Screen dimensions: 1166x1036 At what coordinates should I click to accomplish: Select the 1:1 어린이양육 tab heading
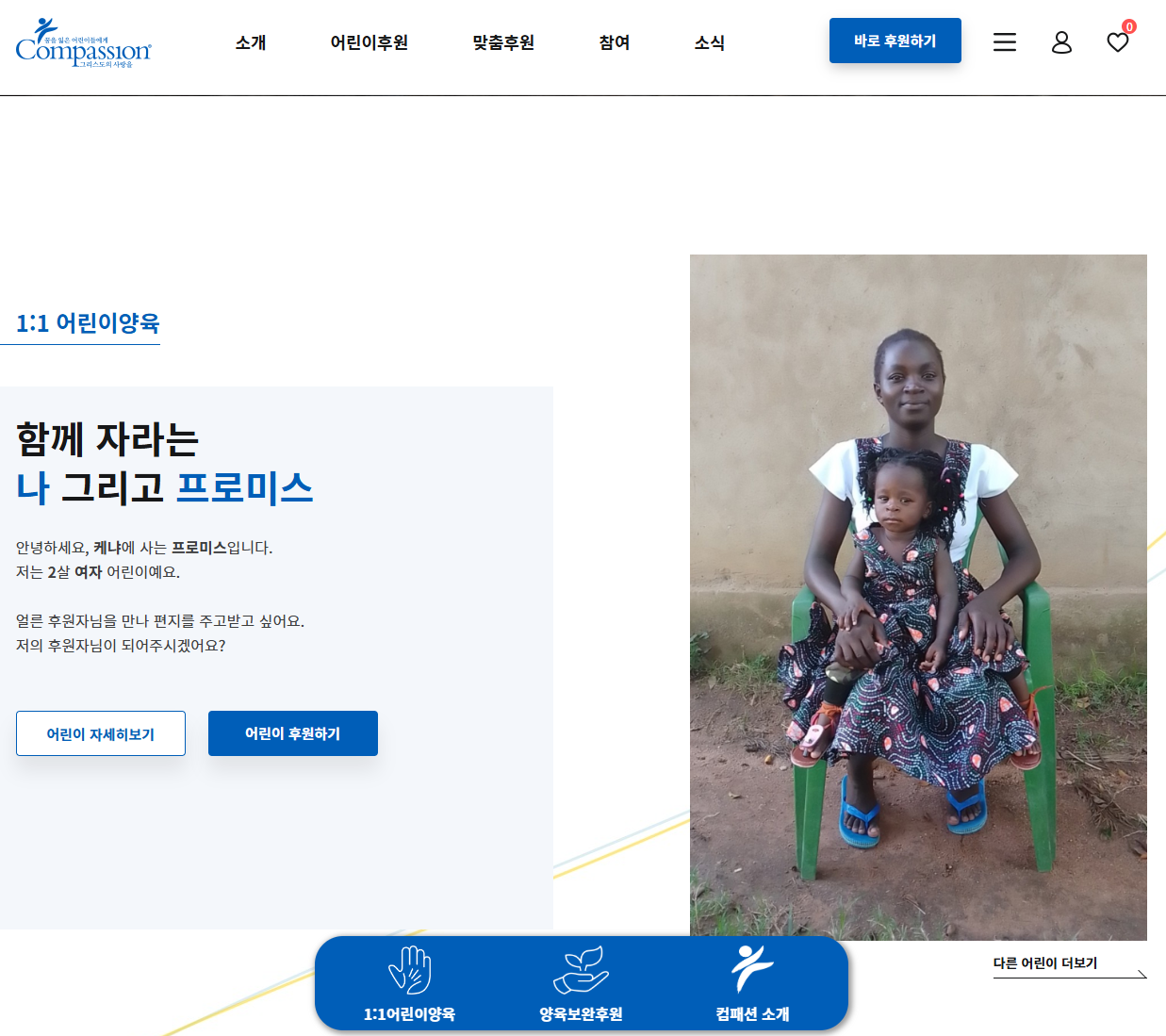[x=88, y=322]
